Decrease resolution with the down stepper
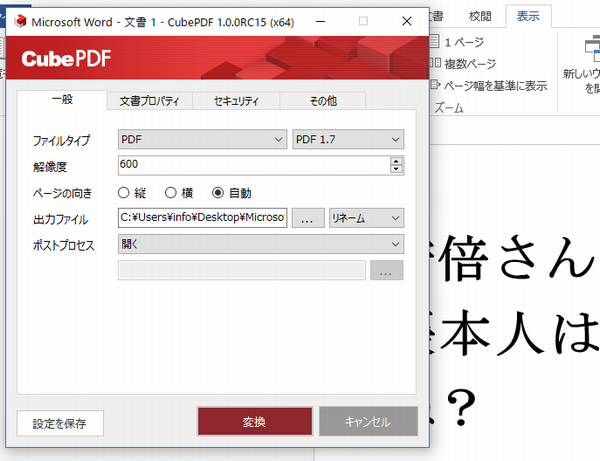This screenshot has height=461, width=600. 396,169
